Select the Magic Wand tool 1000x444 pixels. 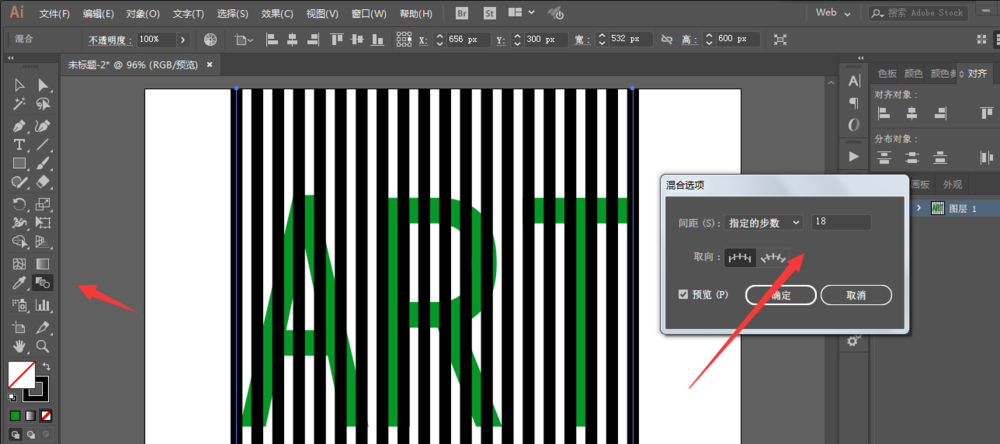(x=20, y=103)
